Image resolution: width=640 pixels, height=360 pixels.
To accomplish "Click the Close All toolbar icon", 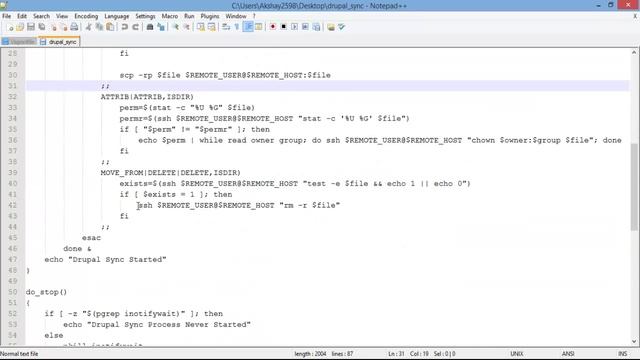I will click(x=63, y=27).
